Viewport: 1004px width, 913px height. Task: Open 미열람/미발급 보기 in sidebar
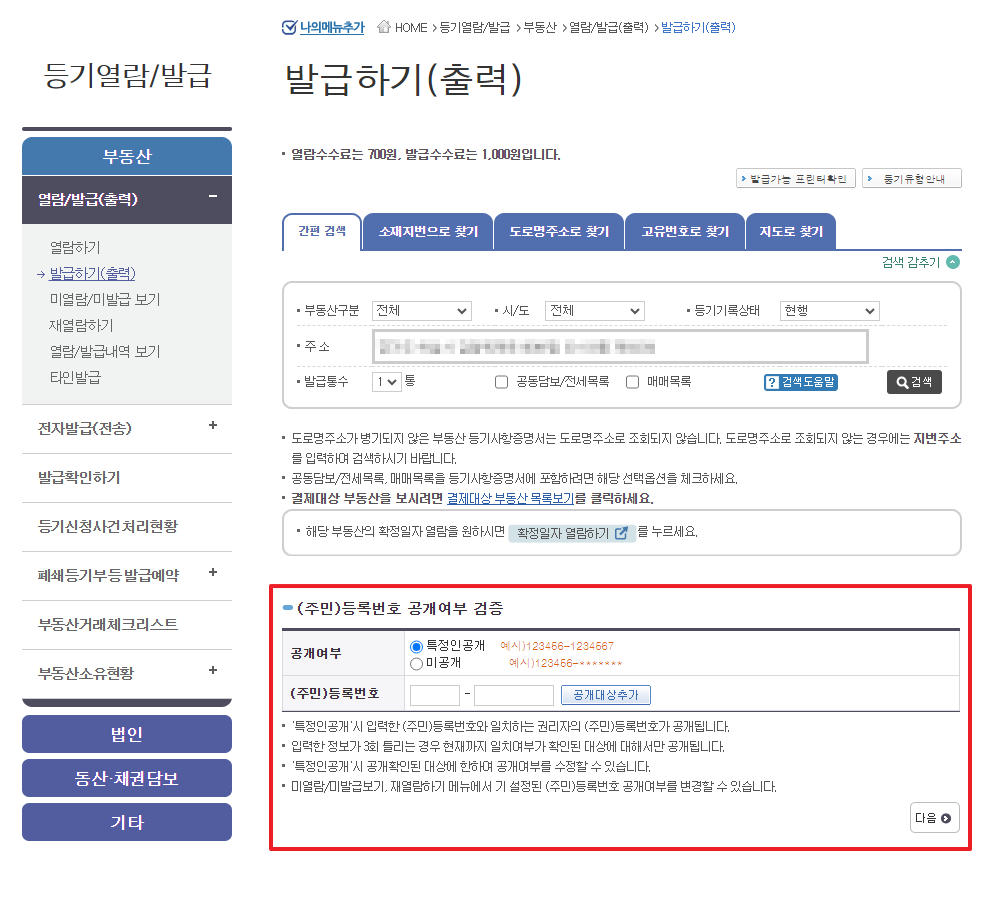[105, 299]
